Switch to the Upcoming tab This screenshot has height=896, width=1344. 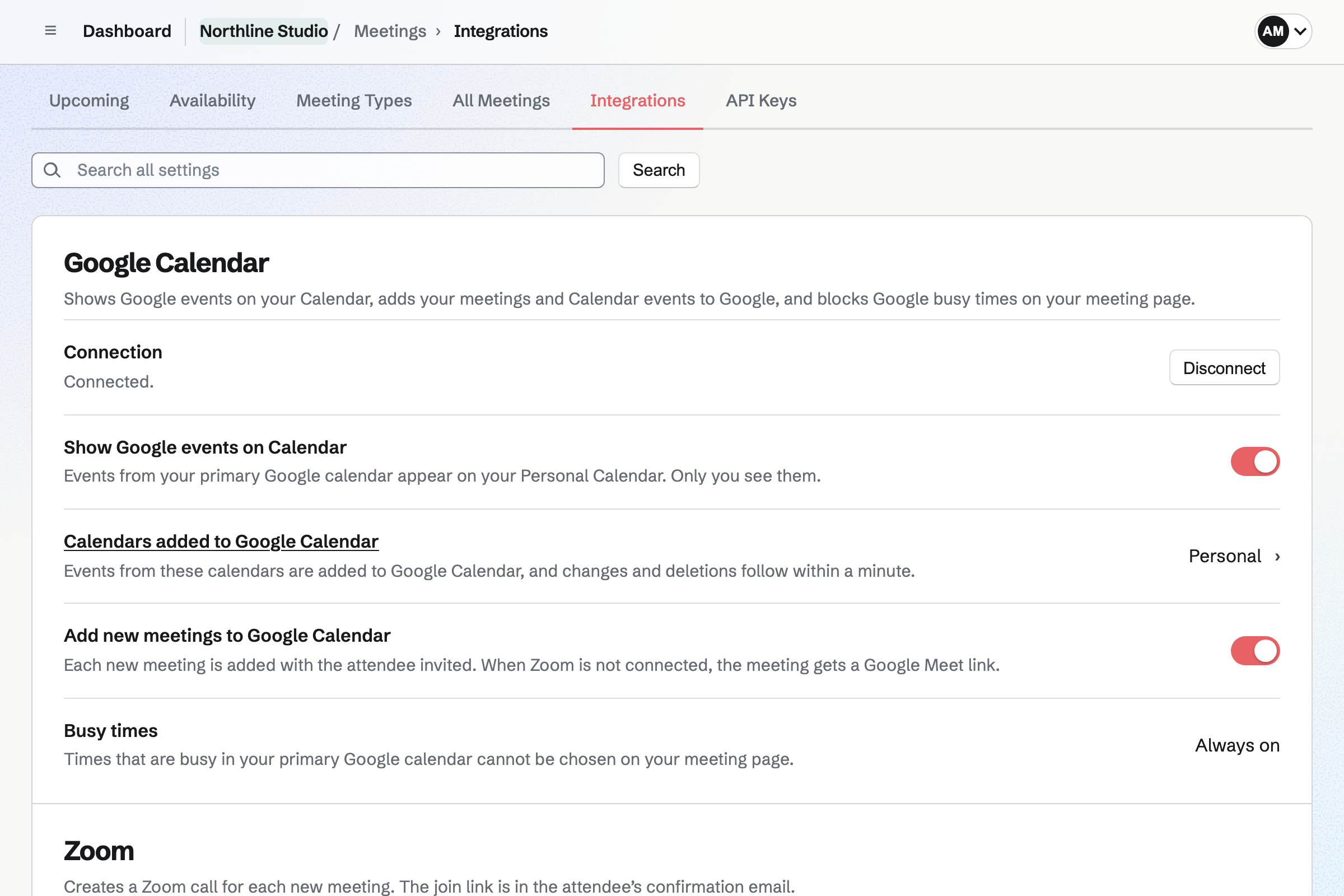[89, 101]
